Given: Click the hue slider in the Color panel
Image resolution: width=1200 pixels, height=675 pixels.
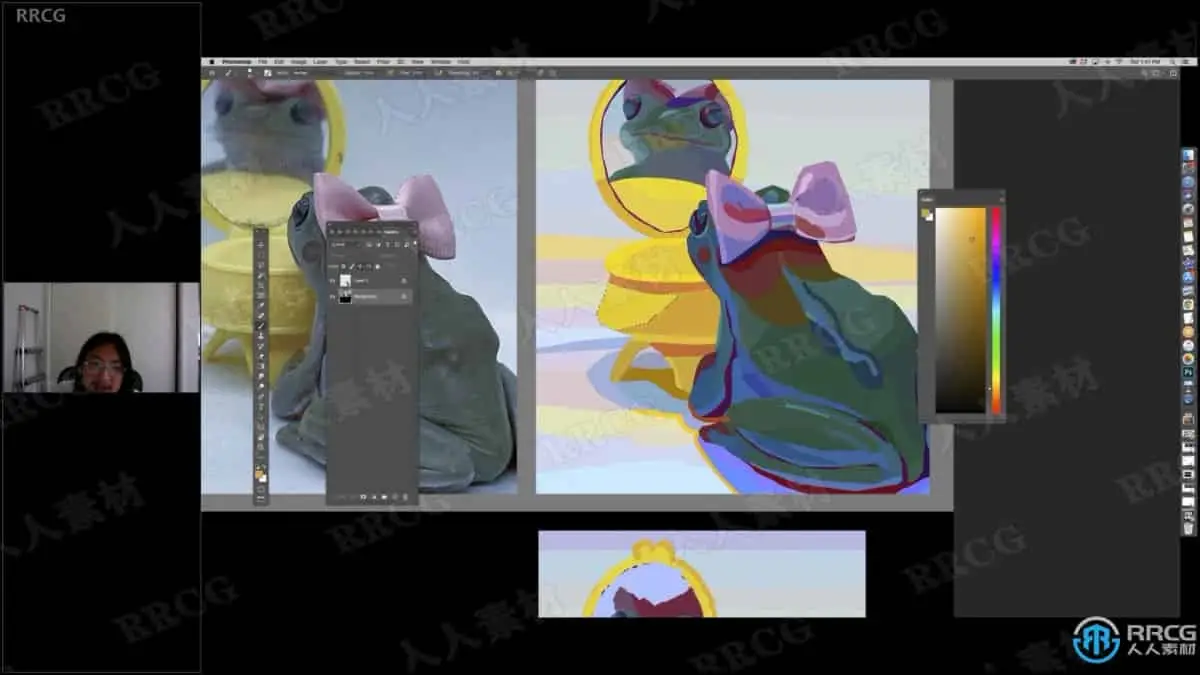Looking at the screenshot, I should pyautogui.click(x=995, y=310).
